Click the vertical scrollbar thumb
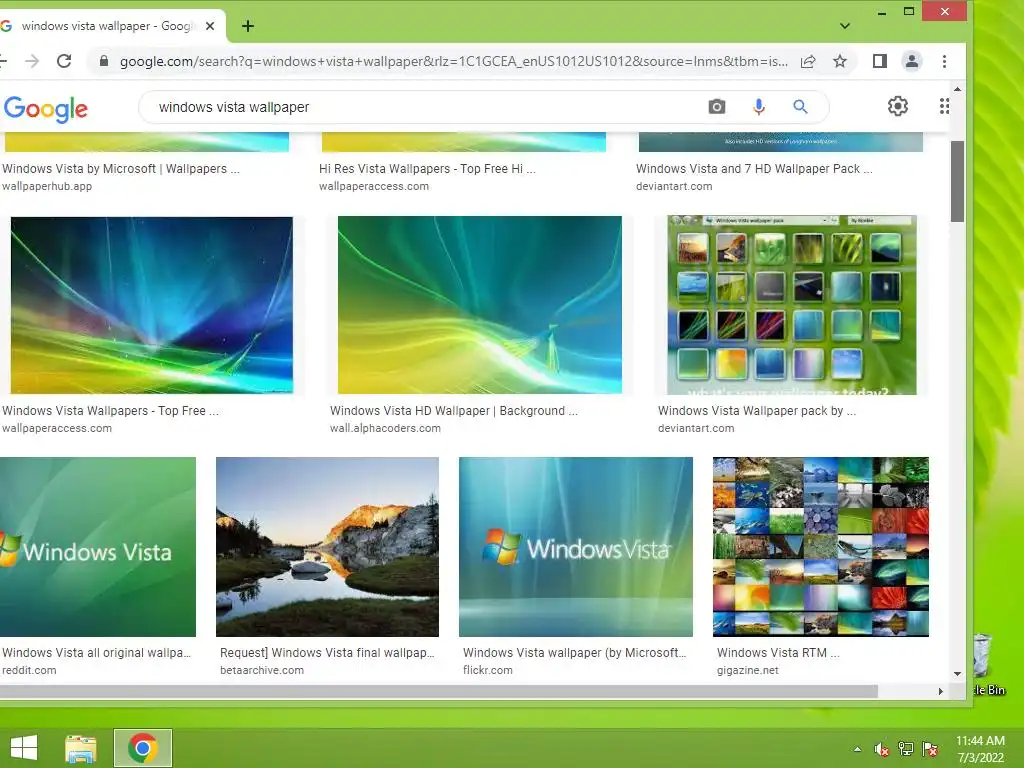The height and width of the screenshot is (768, 1024). [x=957, y=181]
